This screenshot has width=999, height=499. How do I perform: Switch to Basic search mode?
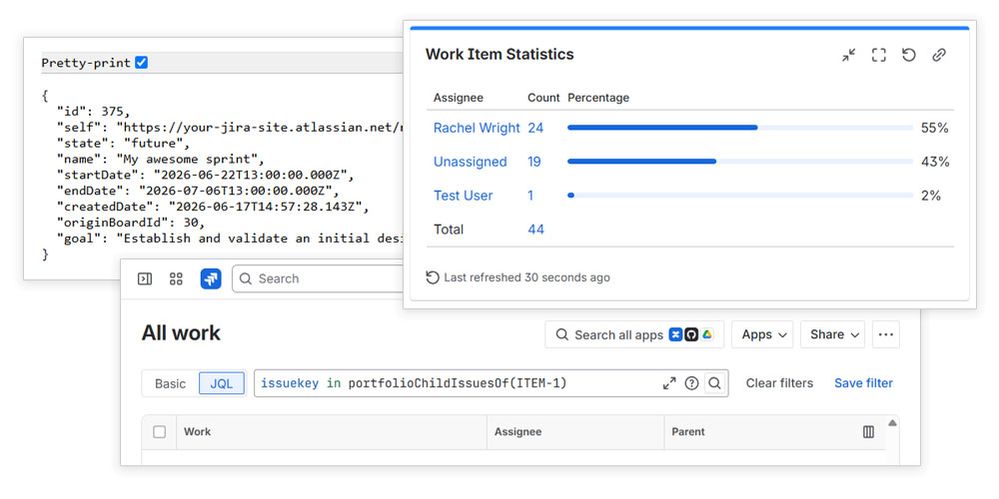click(x=170, y=384)
